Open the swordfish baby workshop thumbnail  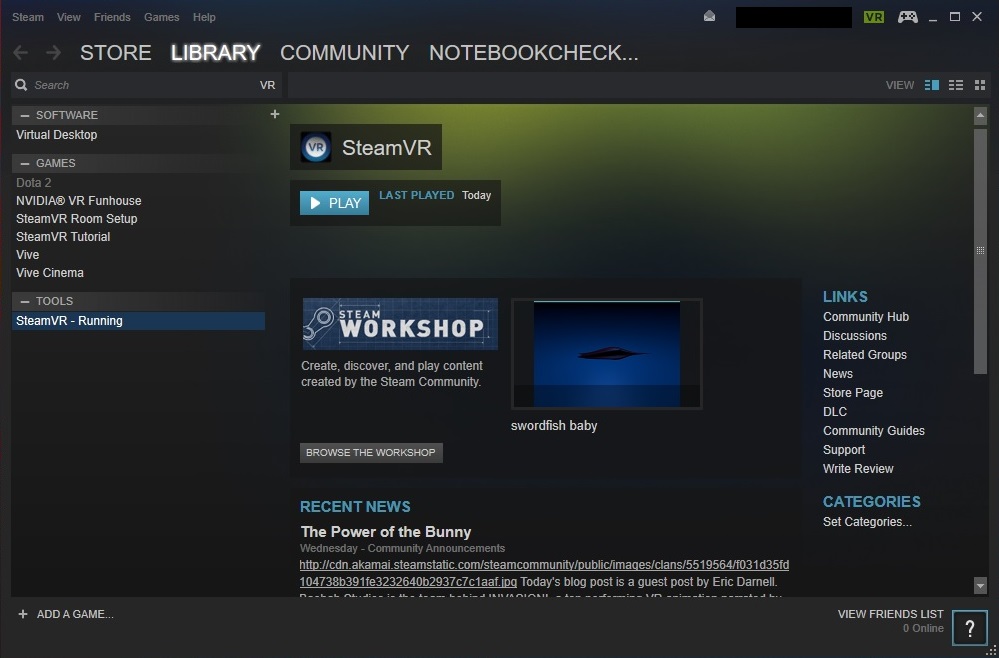point(607,354)
